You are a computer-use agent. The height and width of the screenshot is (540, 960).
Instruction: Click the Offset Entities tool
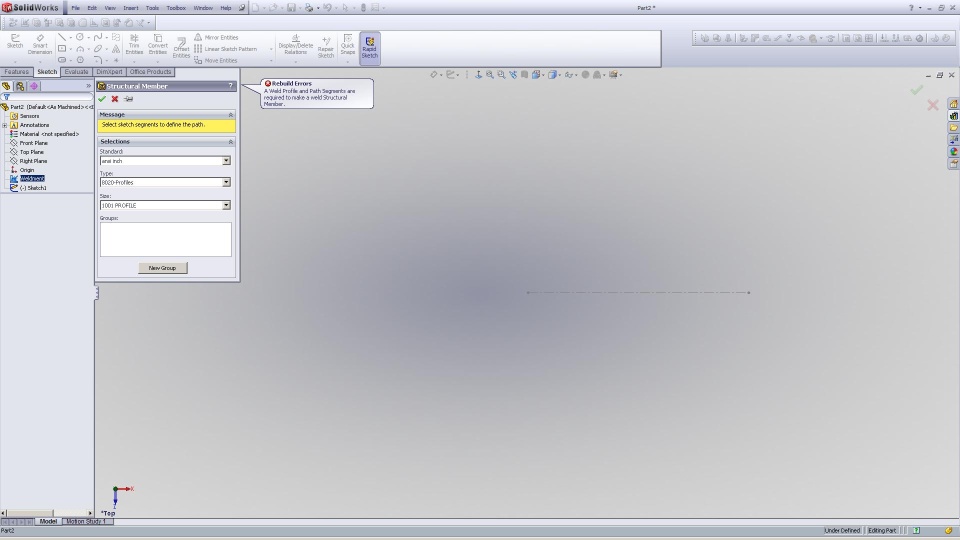coord(181,48)
